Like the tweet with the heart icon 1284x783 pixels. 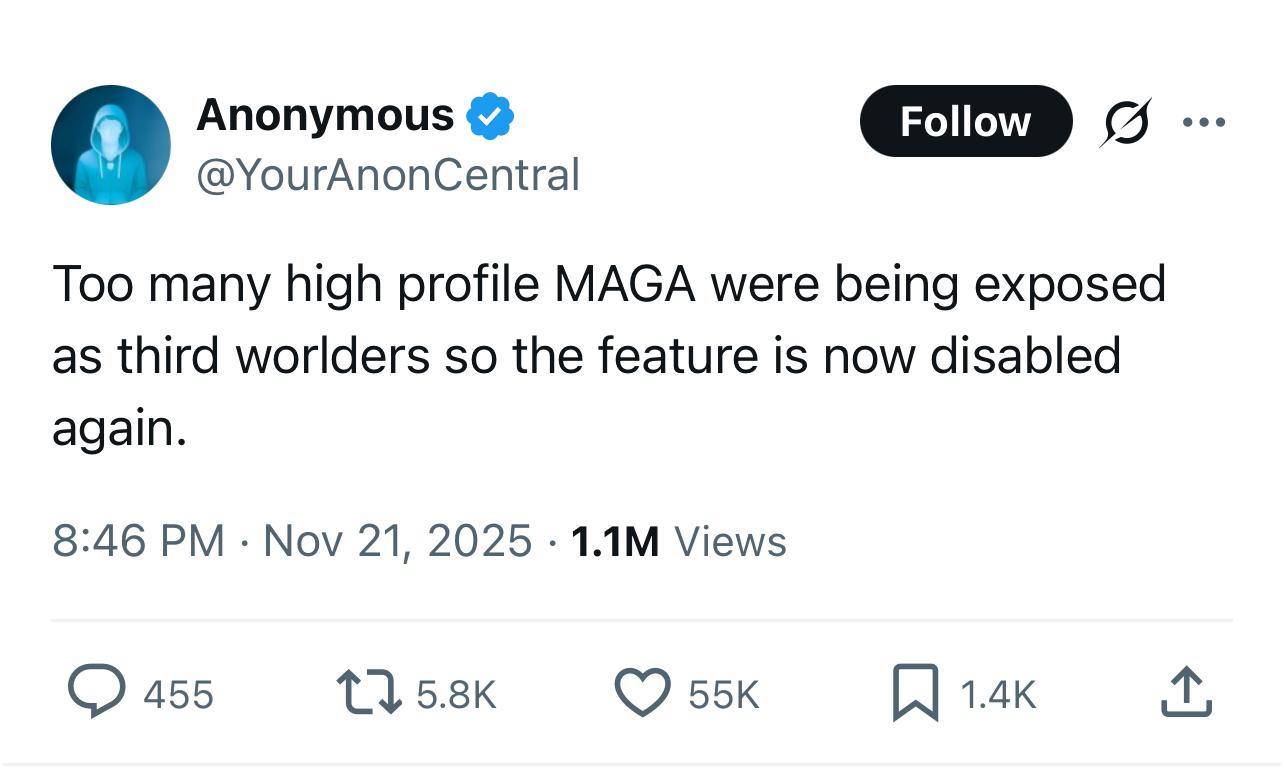click(640, 693)
